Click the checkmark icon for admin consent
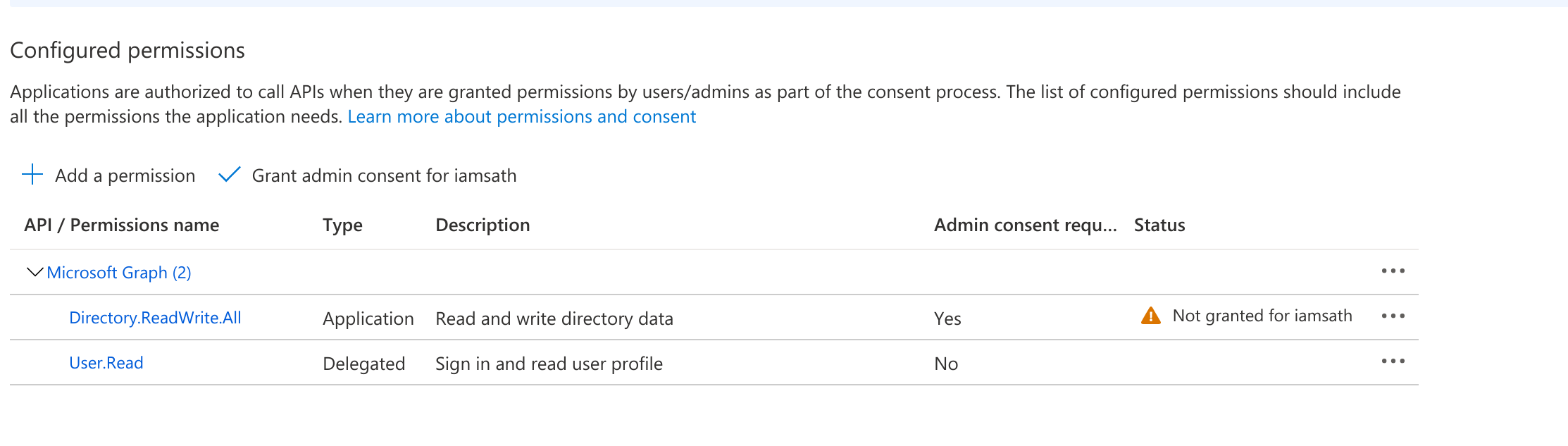This screenshot has width=1568, height=446. point(230,175)
